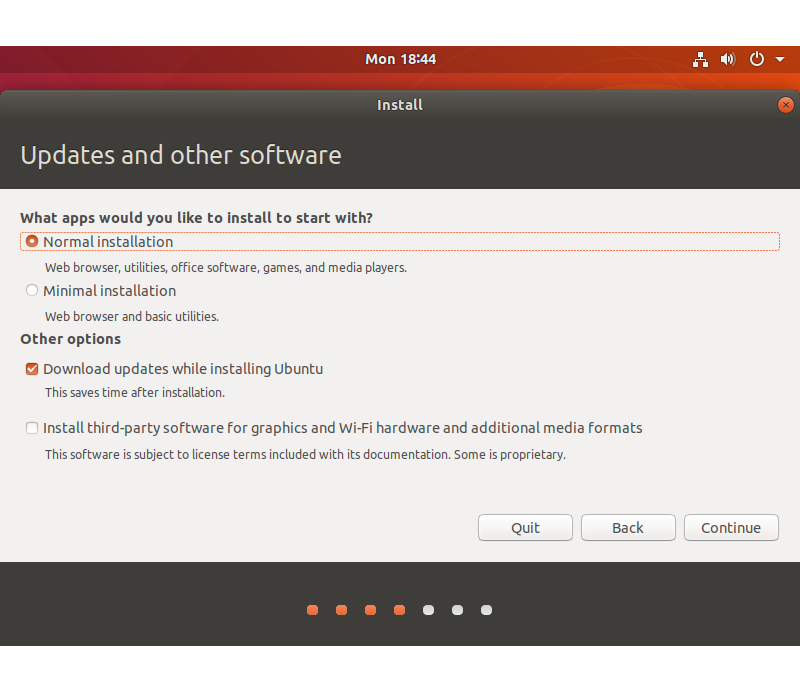Click the 'Other options' heading
The image size is (800, 680).
point(70,339)
